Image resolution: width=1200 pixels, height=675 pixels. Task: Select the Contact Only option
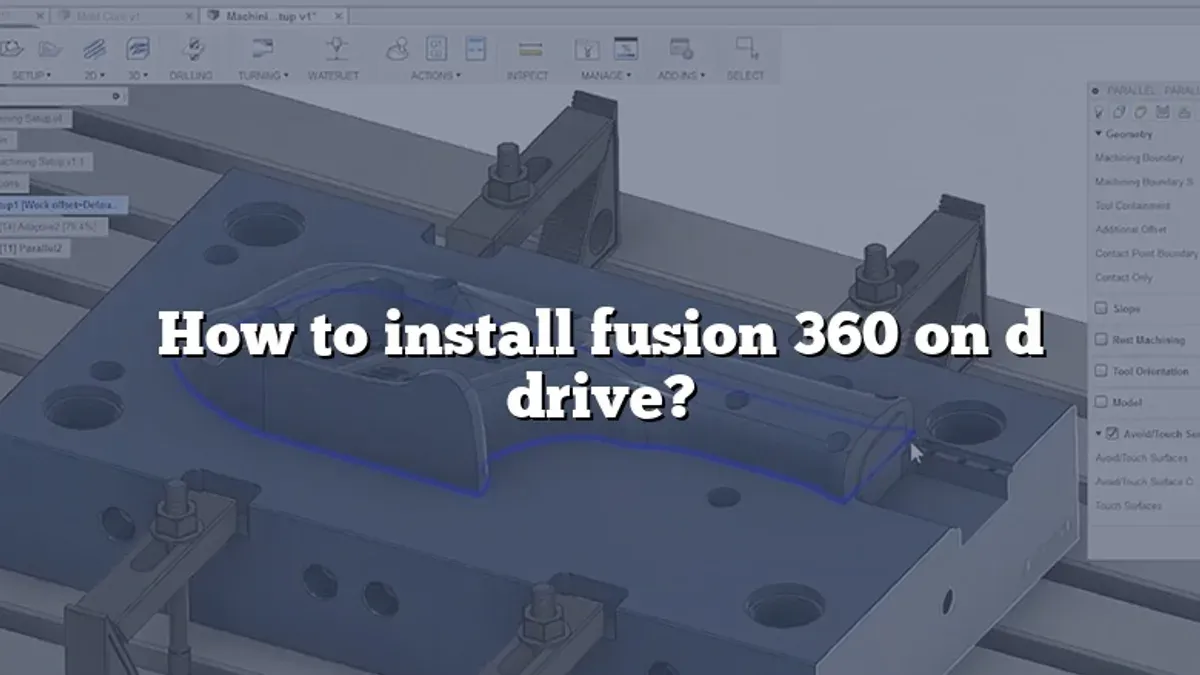[1124, 278]
